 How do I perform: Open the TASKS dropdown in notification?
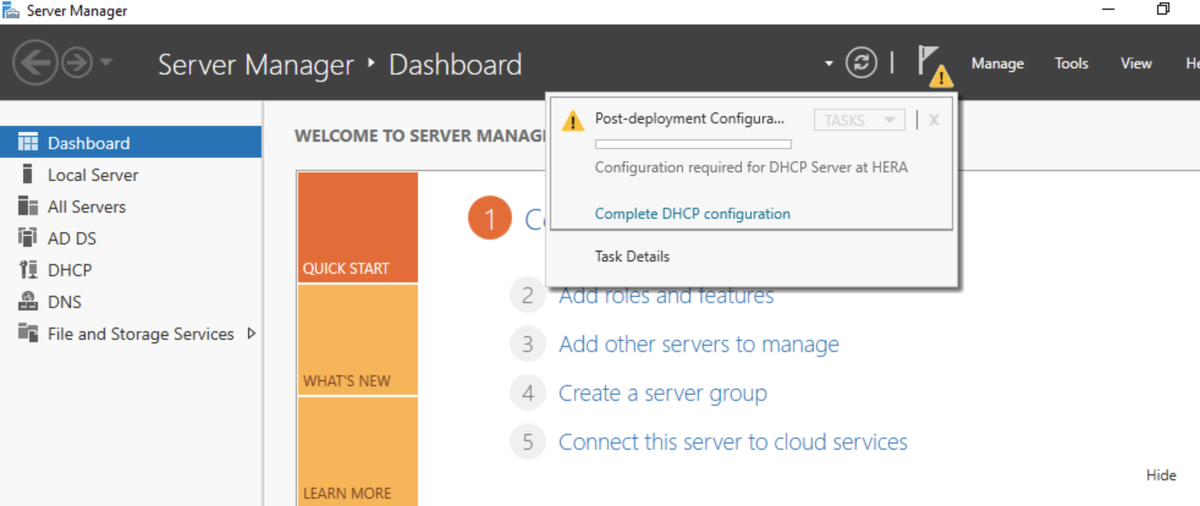point(860,120)
